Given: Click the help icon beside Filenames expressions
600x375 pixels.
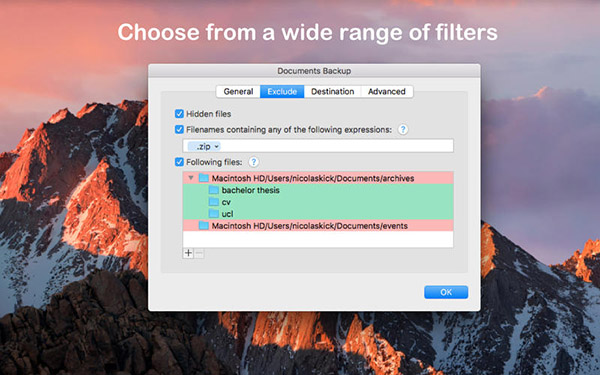Looking at the screenshot, I should [403, 130].
